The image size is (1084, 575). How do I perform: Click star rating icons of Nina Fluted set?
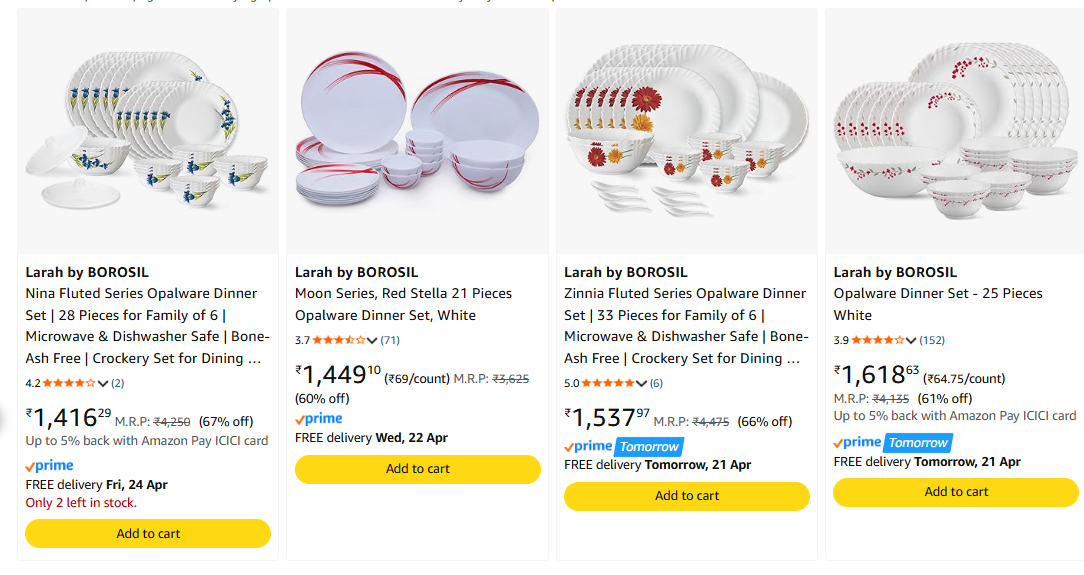[69, 383]
